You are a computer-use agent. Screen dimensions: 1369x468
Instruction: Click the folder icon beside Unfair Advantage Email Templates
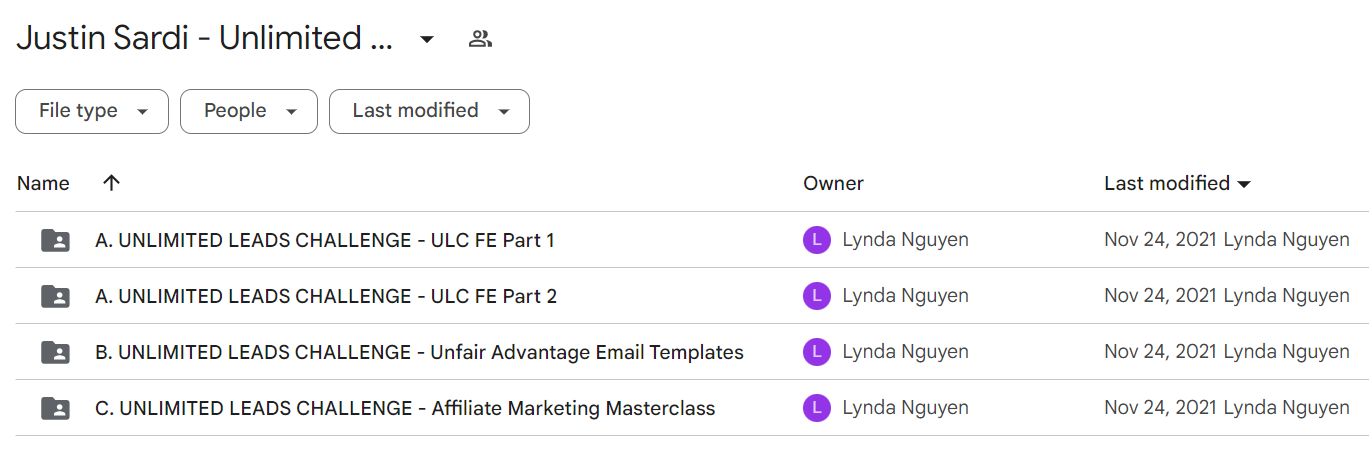55,352
